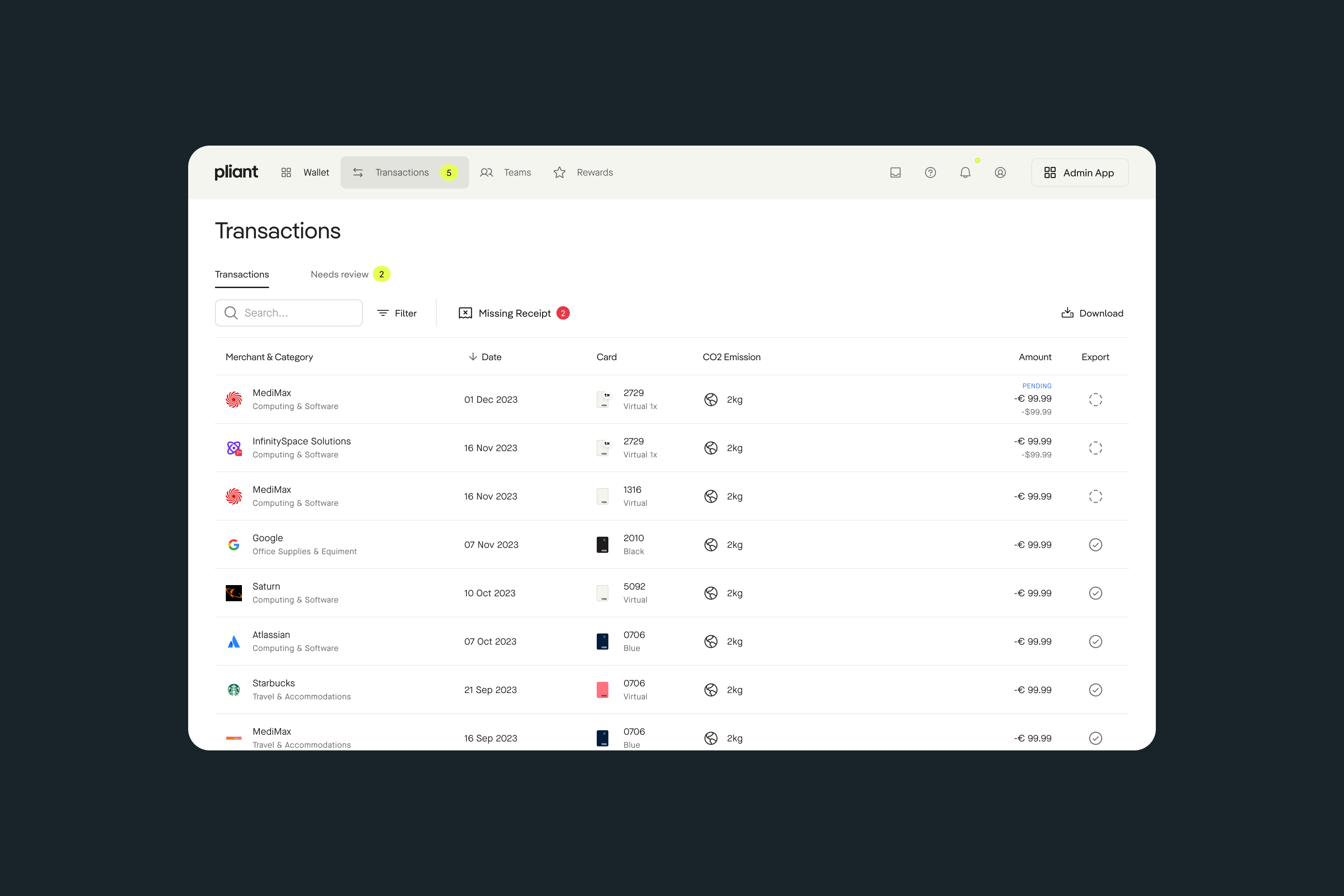Click the Google merchant logo
The height and width of the screenshot is (896, 1344).
(x=234, y=545)
